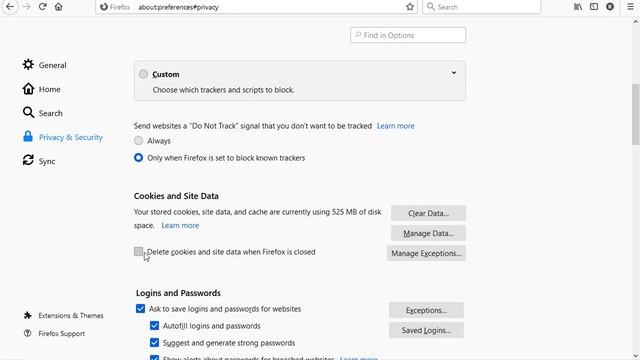The height and width of the screenshot is (360, 640).
Task: Click the Extensions & Themes puzzle icon
Action: pos(27,315)
